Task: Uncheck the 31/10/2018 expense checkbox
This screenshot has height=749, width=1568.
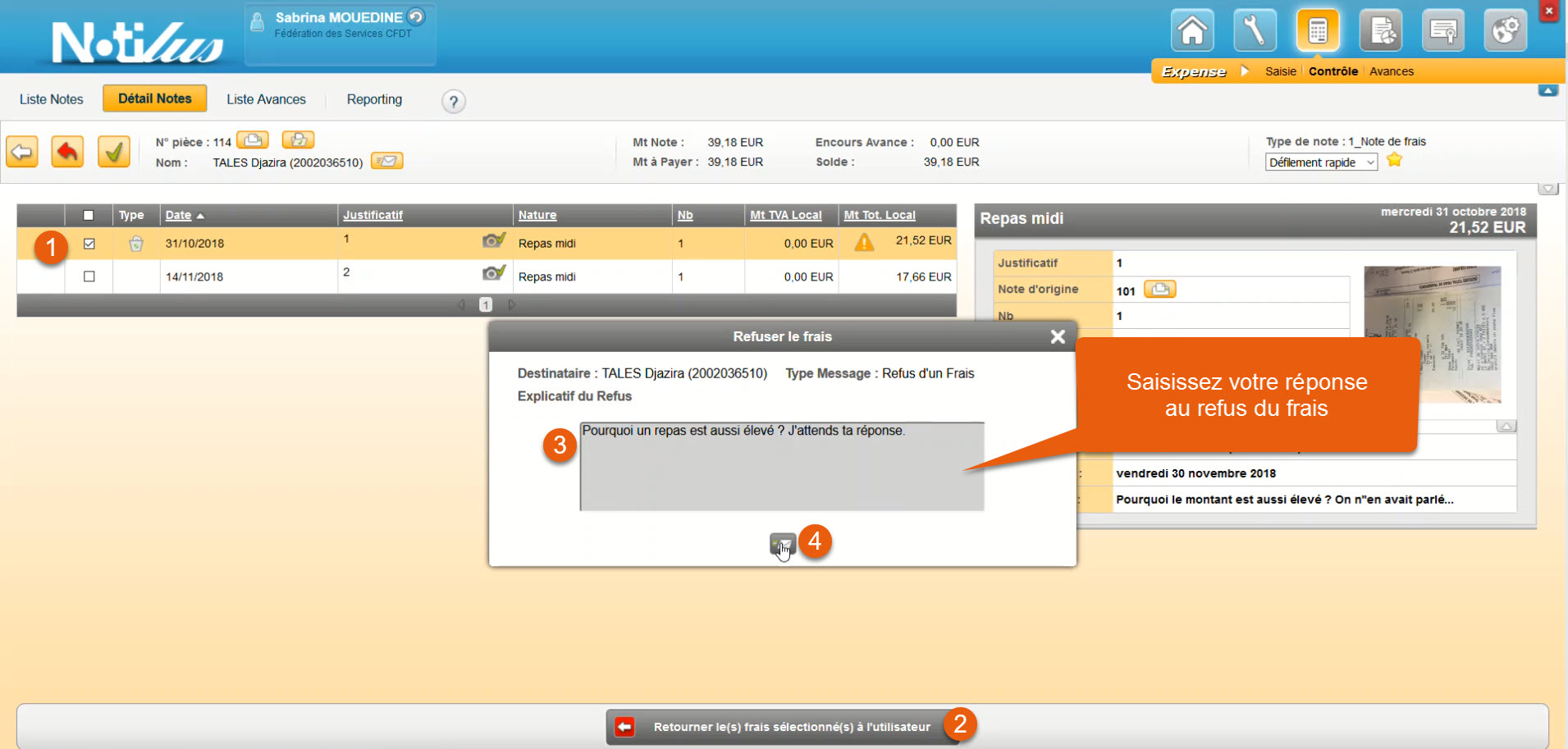Action: pos(89,244)
